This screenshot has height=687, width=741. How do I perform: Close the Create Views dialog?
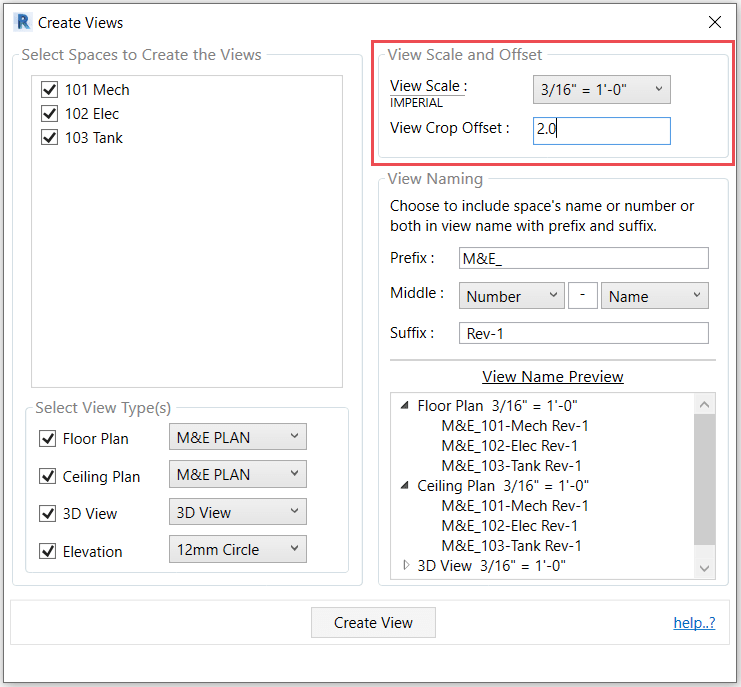(x=714, y=22)
